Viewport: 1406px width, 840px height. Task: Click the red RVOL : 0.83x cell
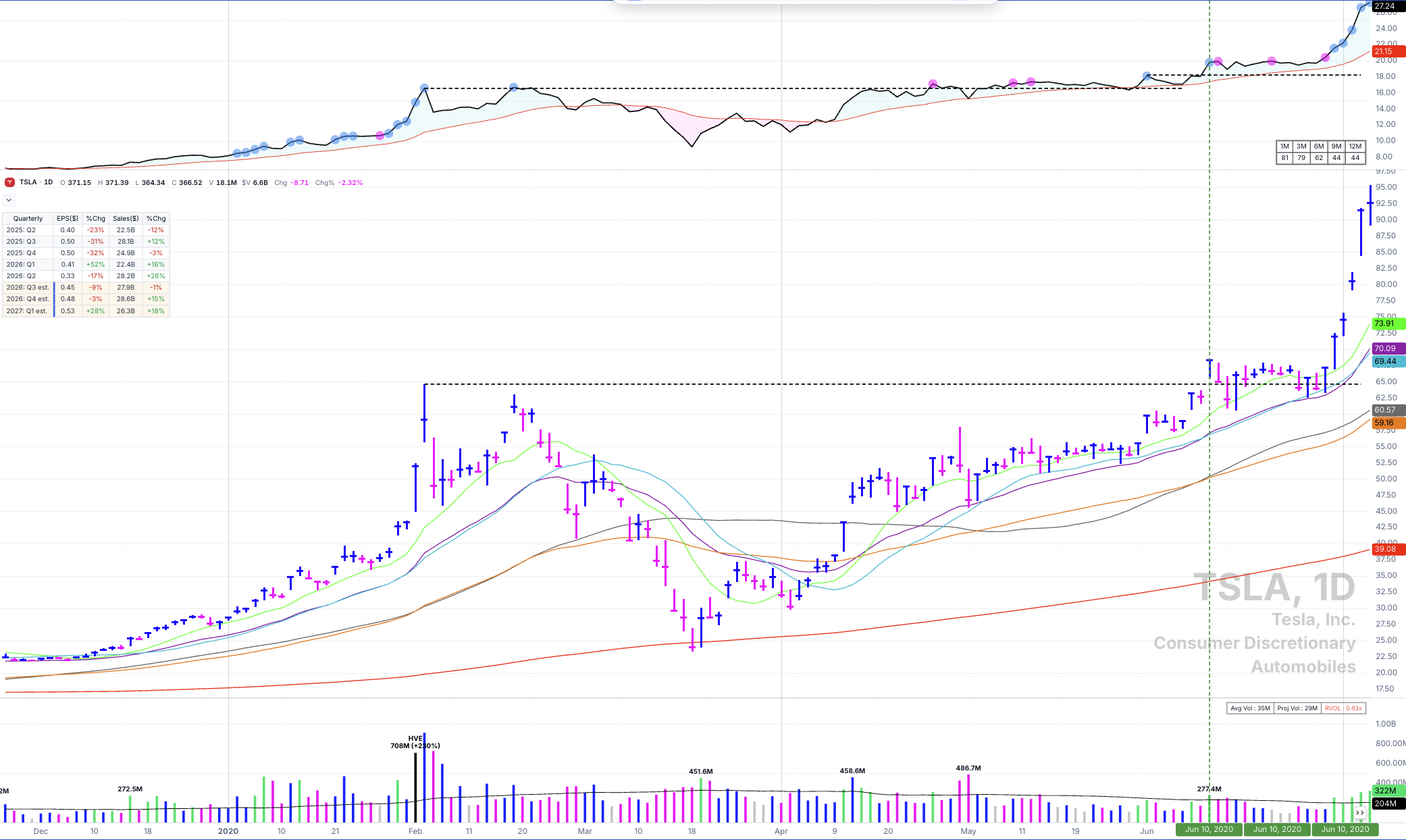point(1343,708)
